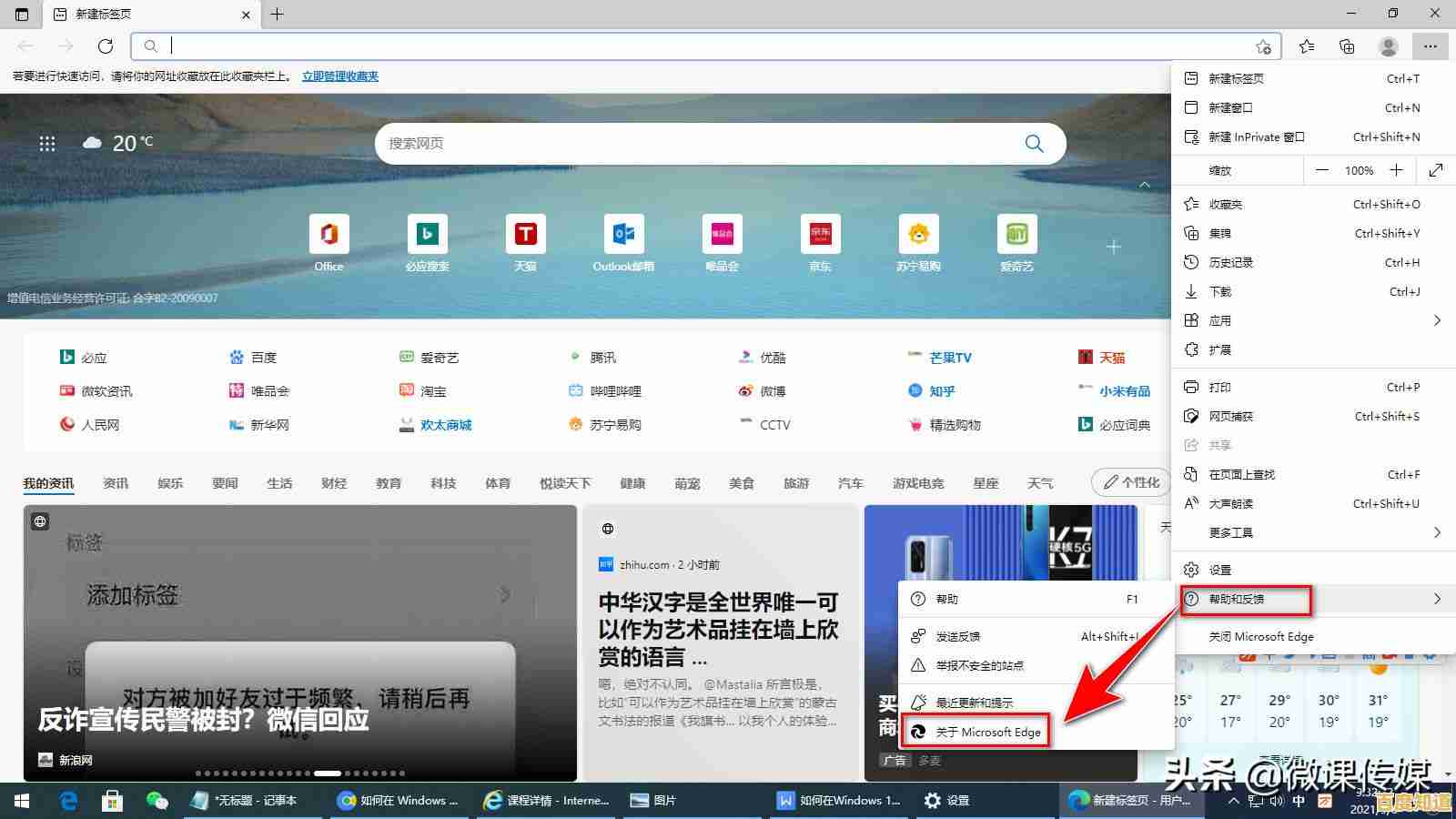Click the add-to-favorites star in the address bar
The height and width of the screenshot is (819, 1456).
[1263, 46]
